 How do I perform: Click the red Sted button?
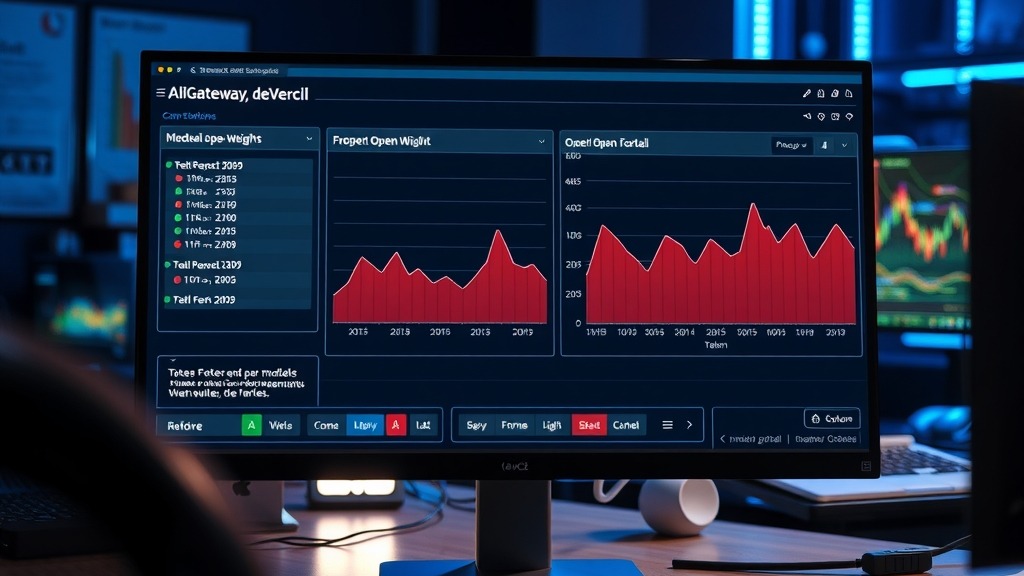click(x=589, y=425)
